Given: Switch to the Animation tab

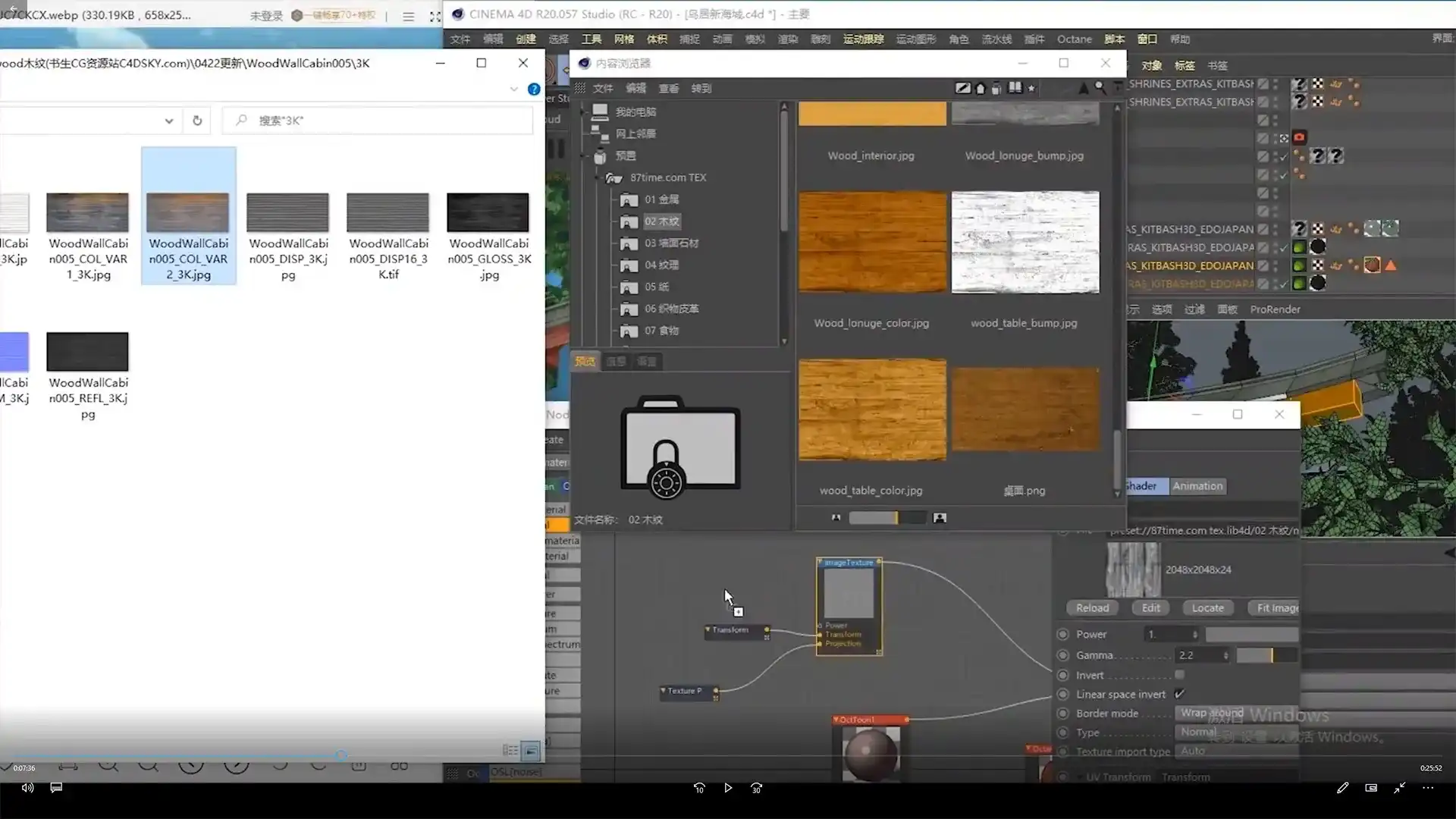Looking at the screenshot, I should coord(1197,486).
